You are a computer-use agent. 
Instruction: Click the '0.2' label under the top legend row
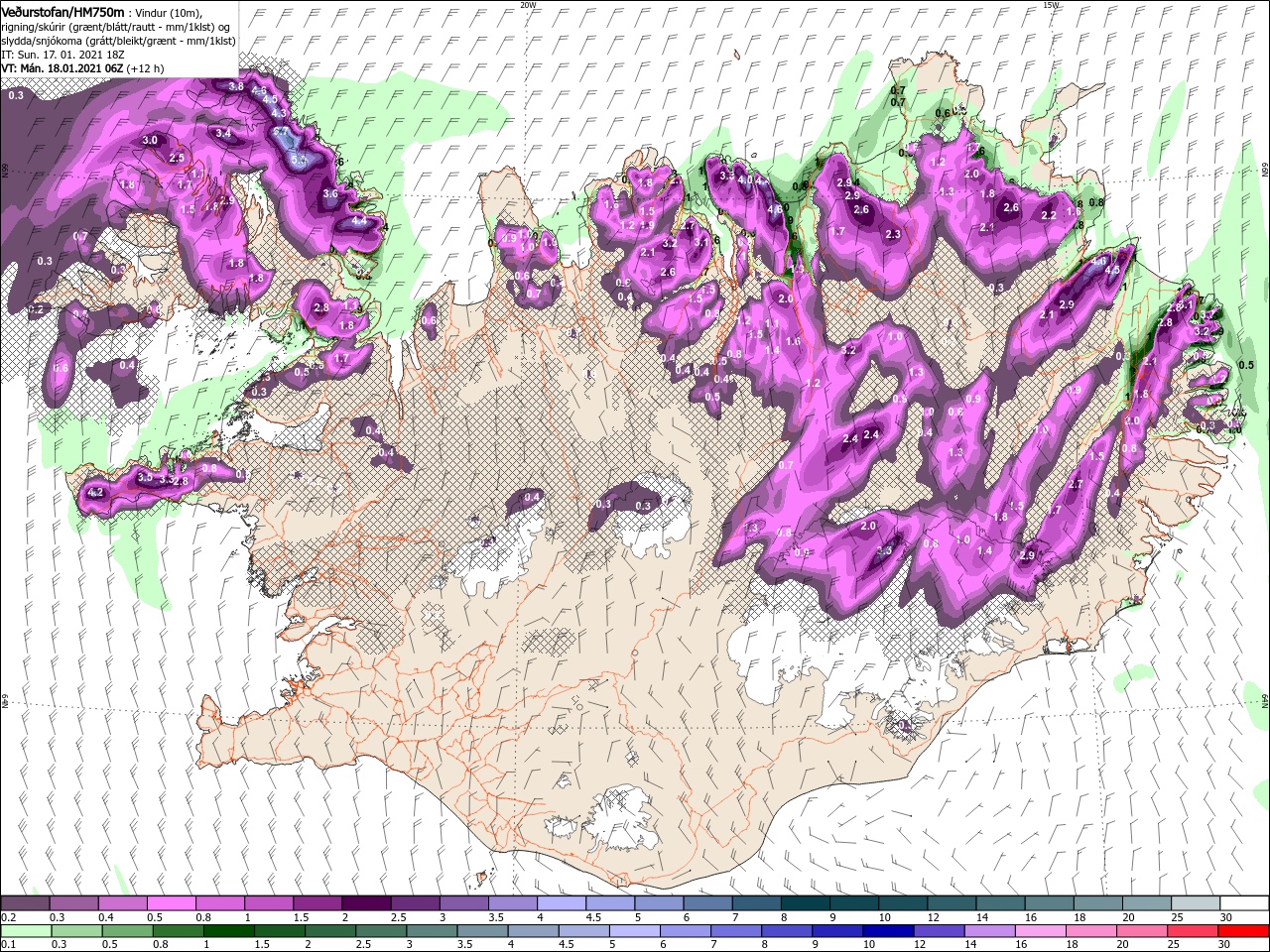coord(9,917)
